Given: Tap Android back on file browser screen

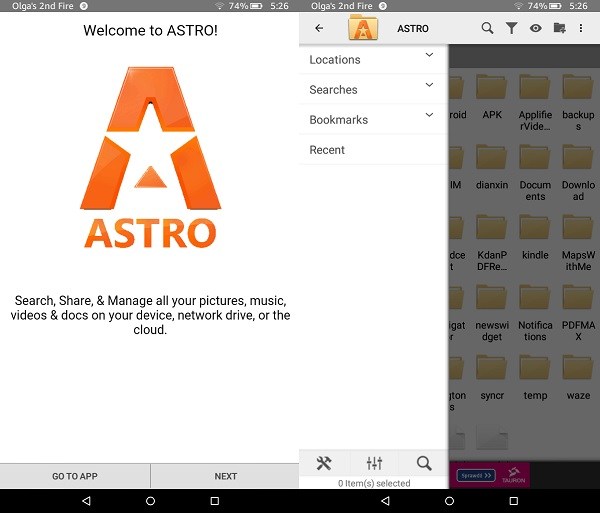Looking at the screenshot, I should (385, 501).
